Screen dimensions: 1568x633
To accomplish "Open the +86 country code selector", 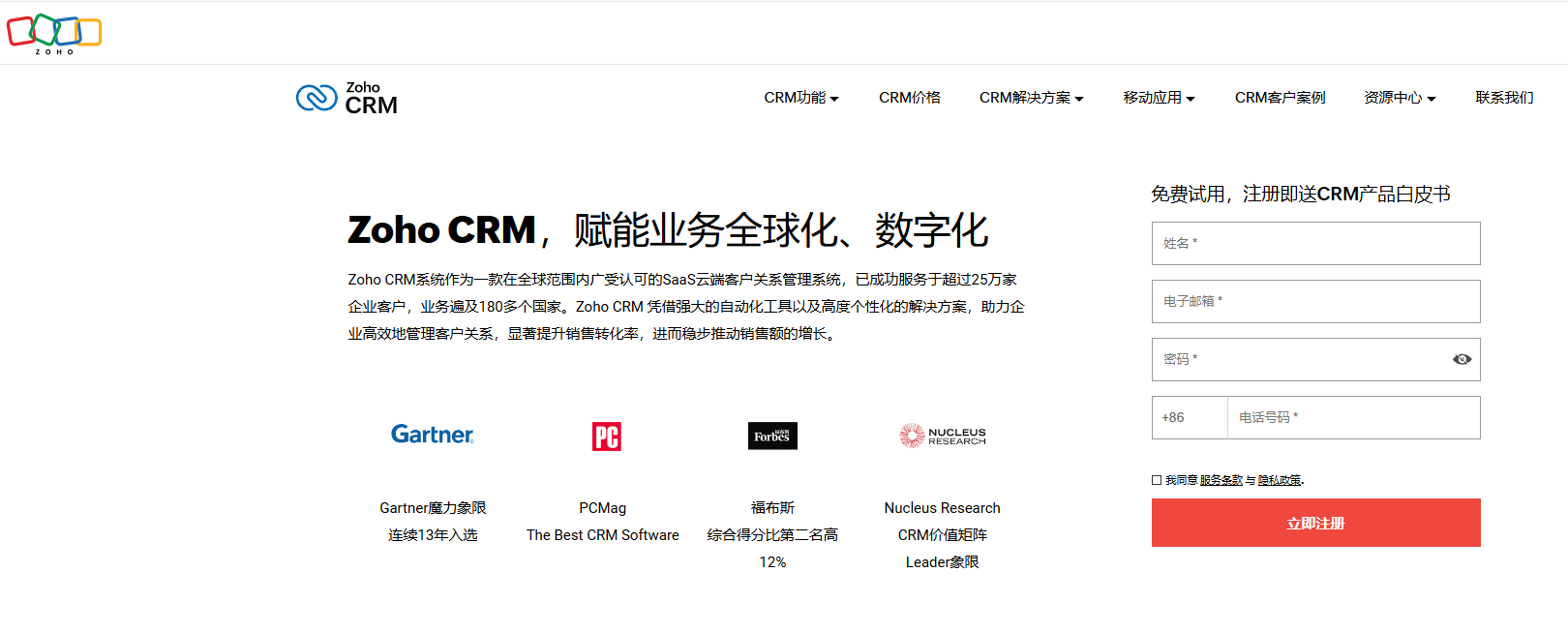I will click(x=1190, y=418).
